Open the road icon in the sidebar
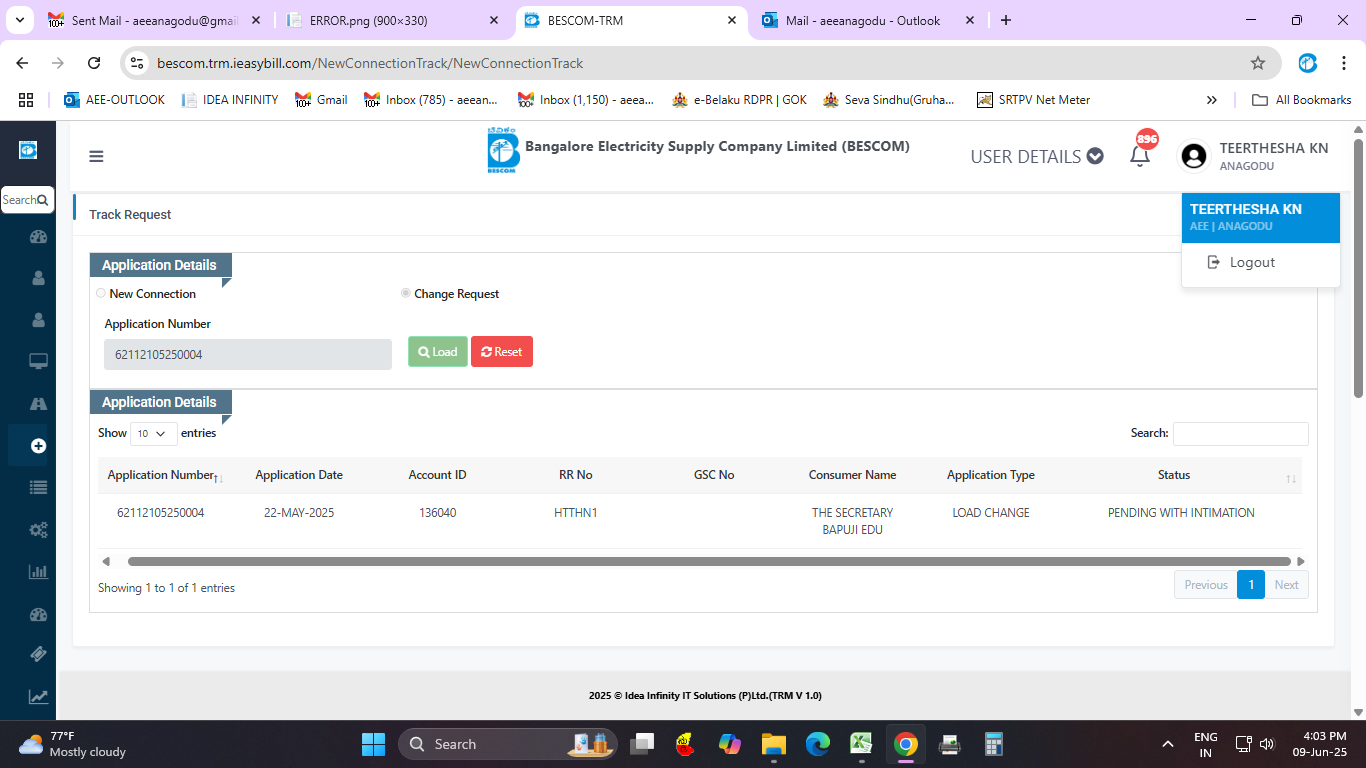This screenshot has width=1366, height=768. pos(39,404)
